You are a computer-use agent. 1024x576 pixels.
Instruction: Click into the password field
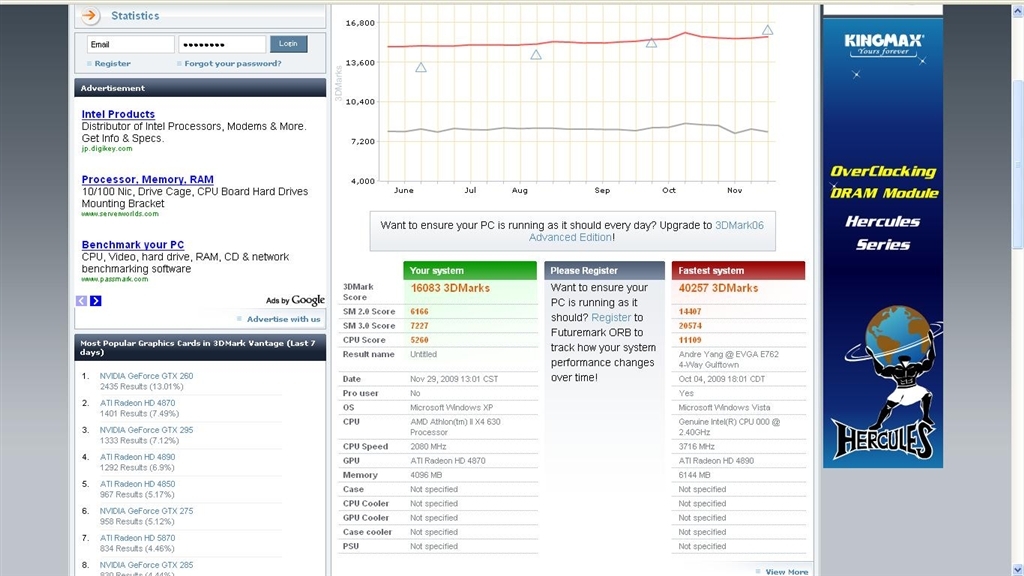coord(221,44)
